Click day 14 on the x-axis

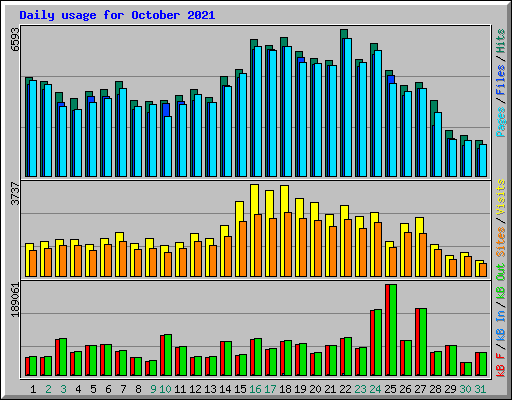point(225,389)
